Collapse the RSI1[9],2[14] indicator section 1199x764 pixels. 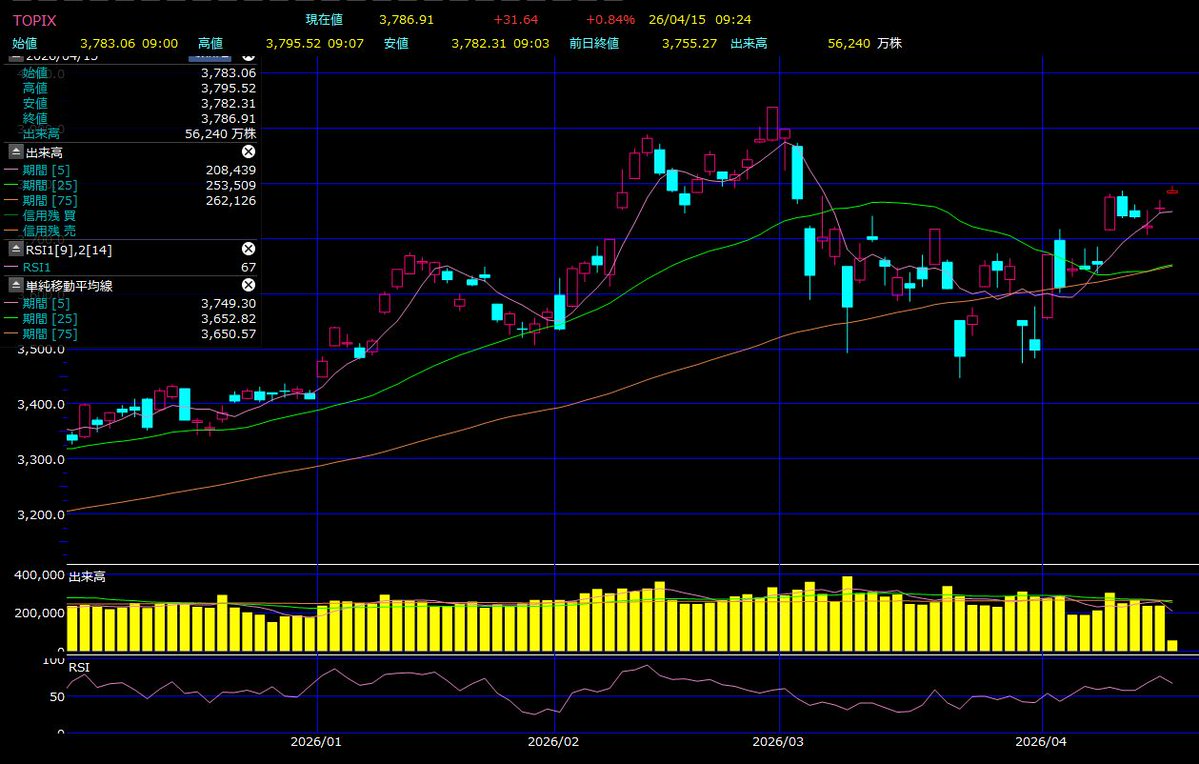16,249
